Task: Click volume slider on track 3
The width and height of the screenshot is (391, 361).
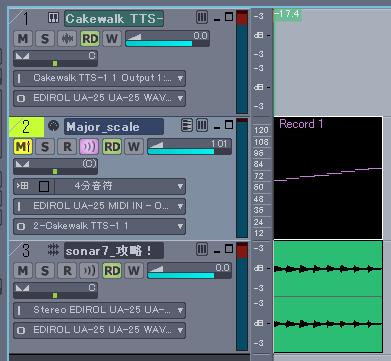Action: pos(189,271)
